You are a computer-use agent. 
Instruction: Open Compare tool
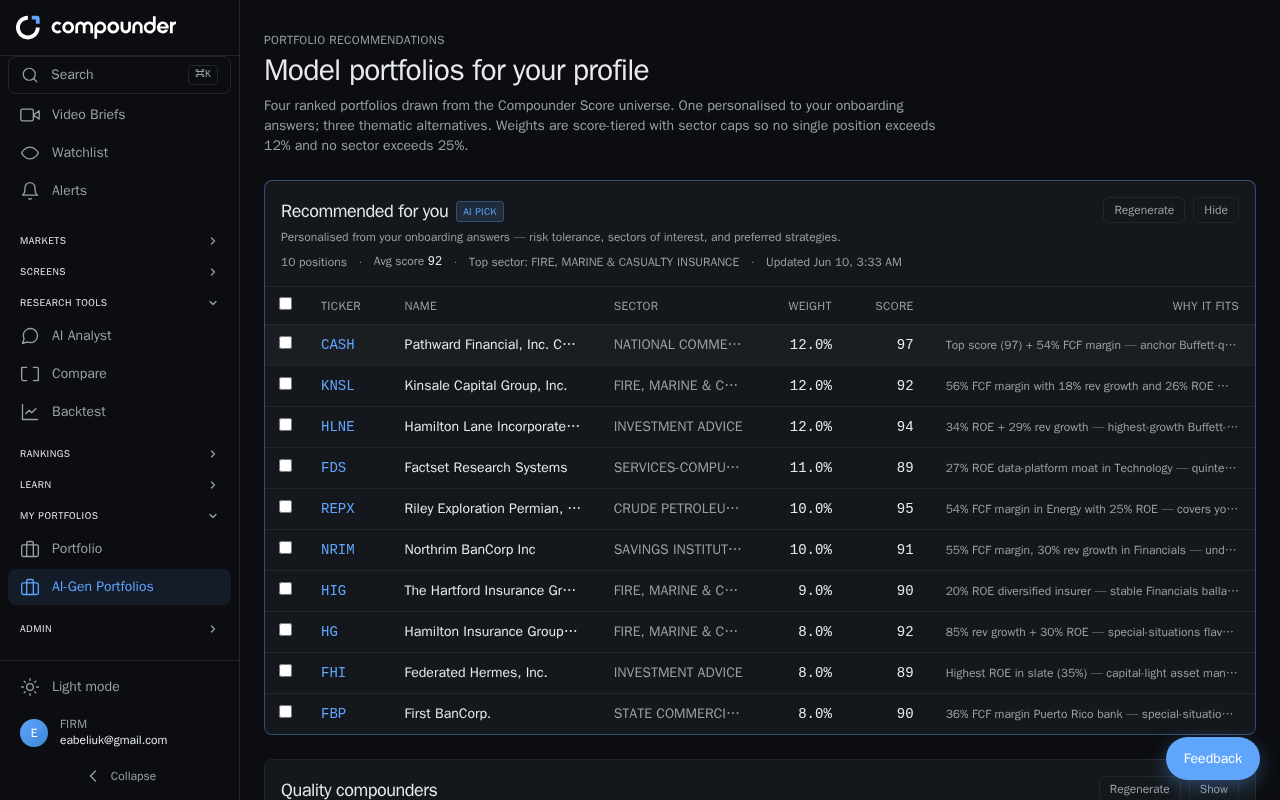coord(119,374)
